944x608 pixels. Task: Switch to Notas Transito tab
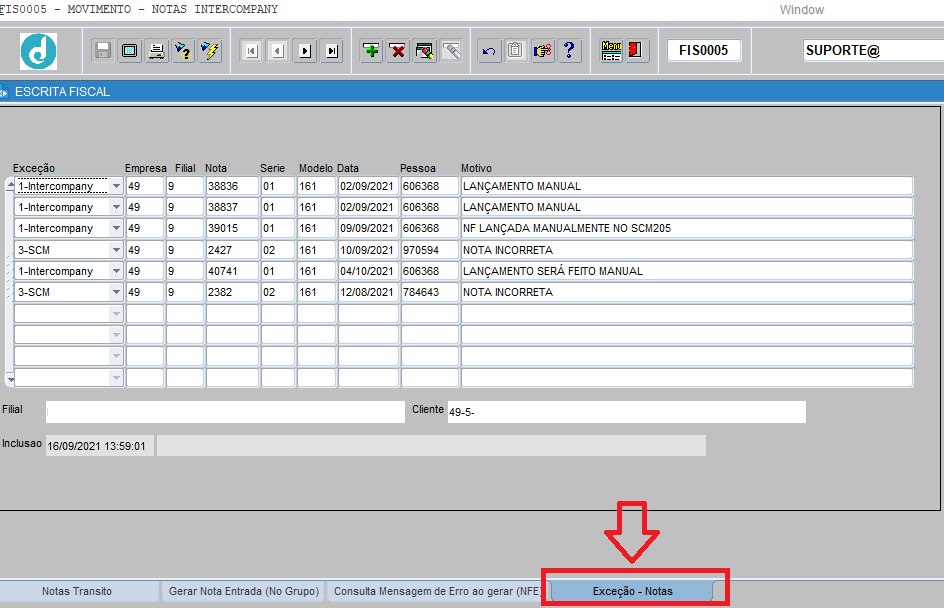tap(77, 591)
